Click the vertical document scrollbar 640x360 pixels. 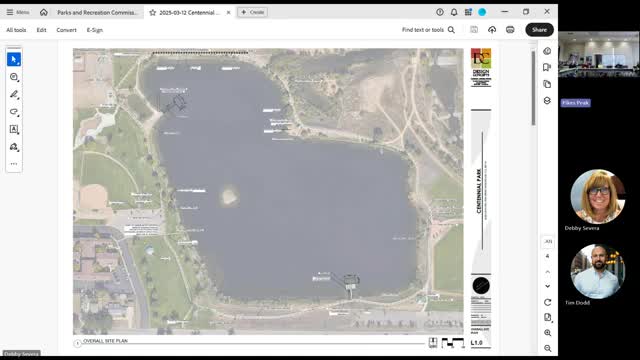pyautogui.click(x=533, y=88)
